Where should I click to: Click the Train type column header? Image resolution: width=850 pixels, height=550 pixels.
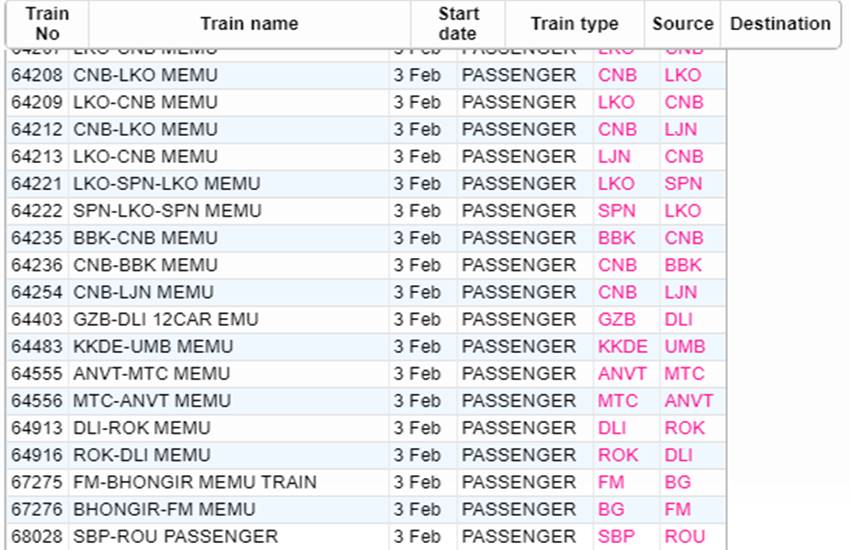coord(575,24)
